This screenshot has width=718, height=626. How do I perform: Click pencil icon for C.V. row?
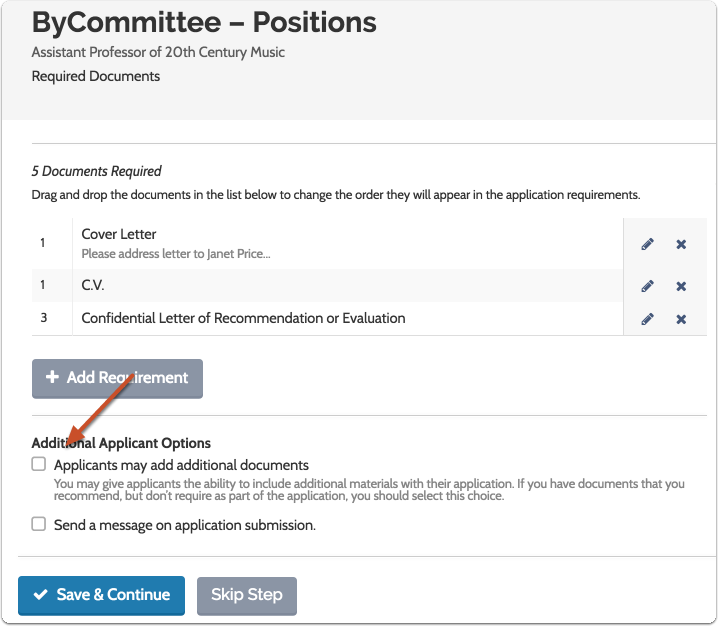click(x=647, y=286)
